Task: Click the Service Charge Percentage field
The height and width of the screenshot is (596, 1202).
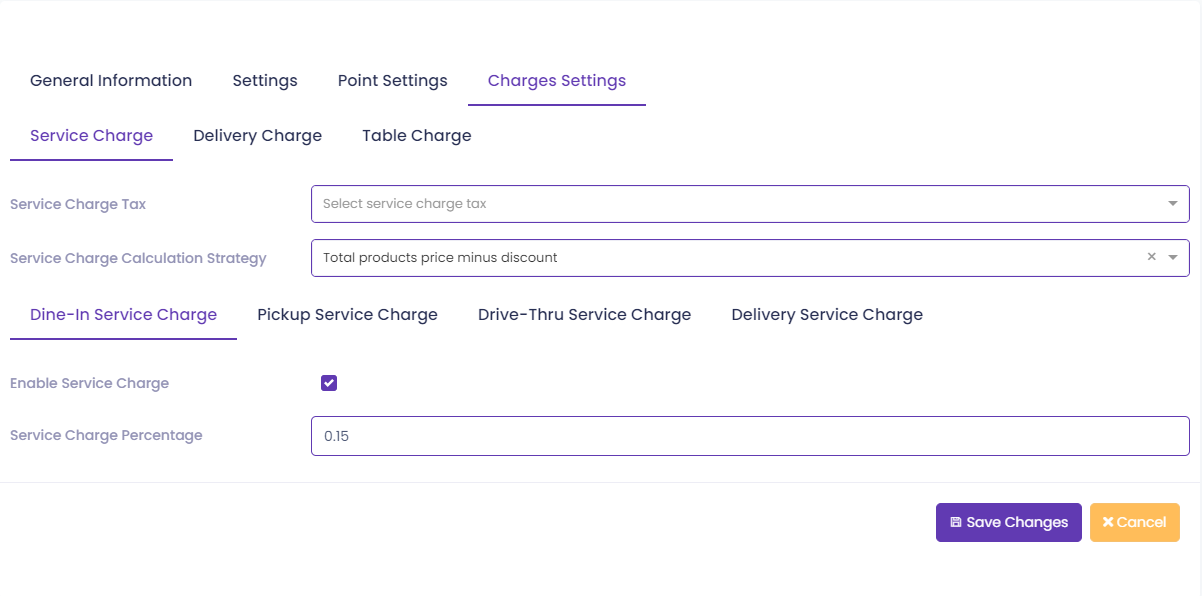Action: point(750,436)
